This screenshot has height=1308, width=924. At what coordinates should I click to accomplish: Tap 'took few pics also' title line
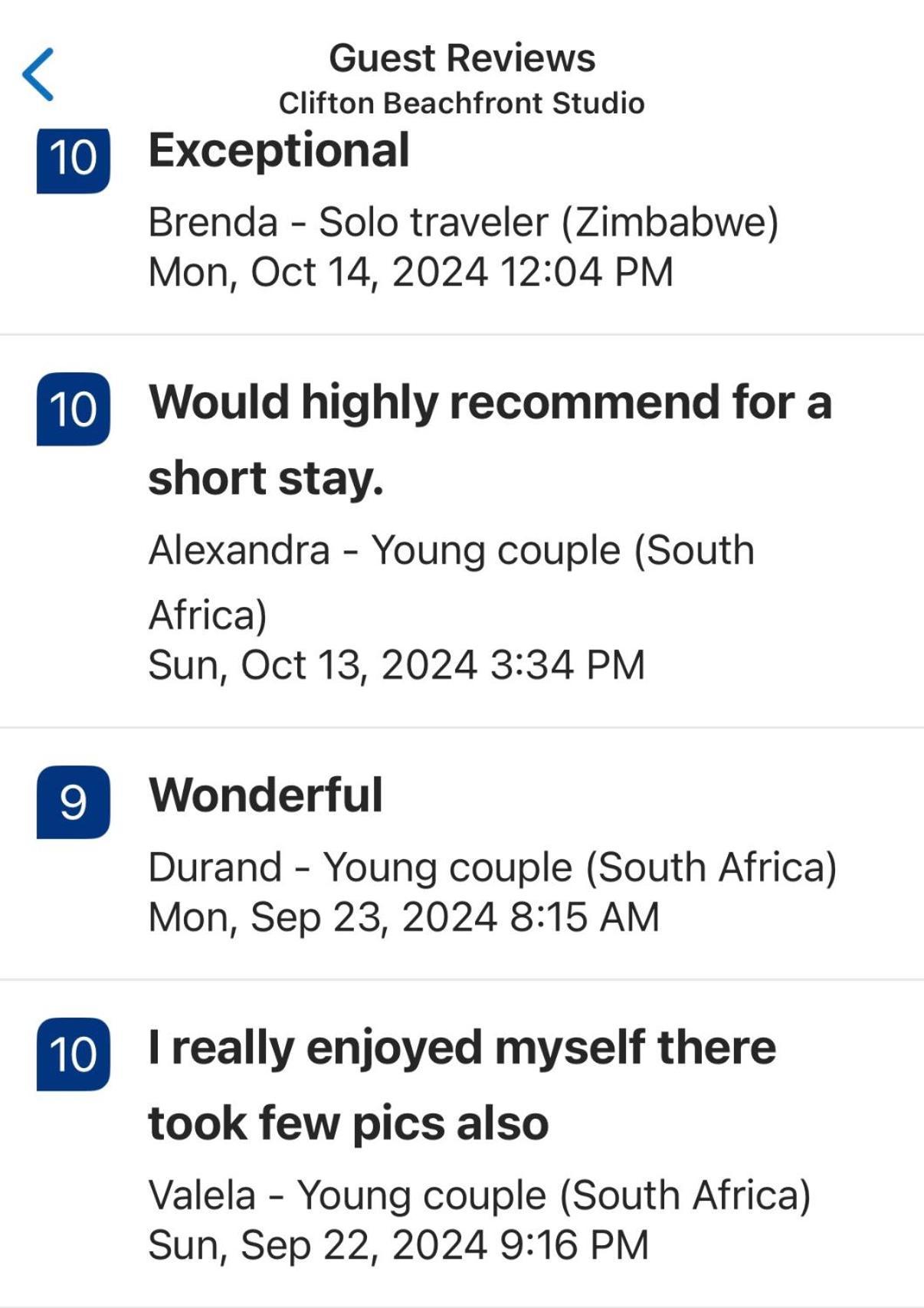click(349, 1123)
